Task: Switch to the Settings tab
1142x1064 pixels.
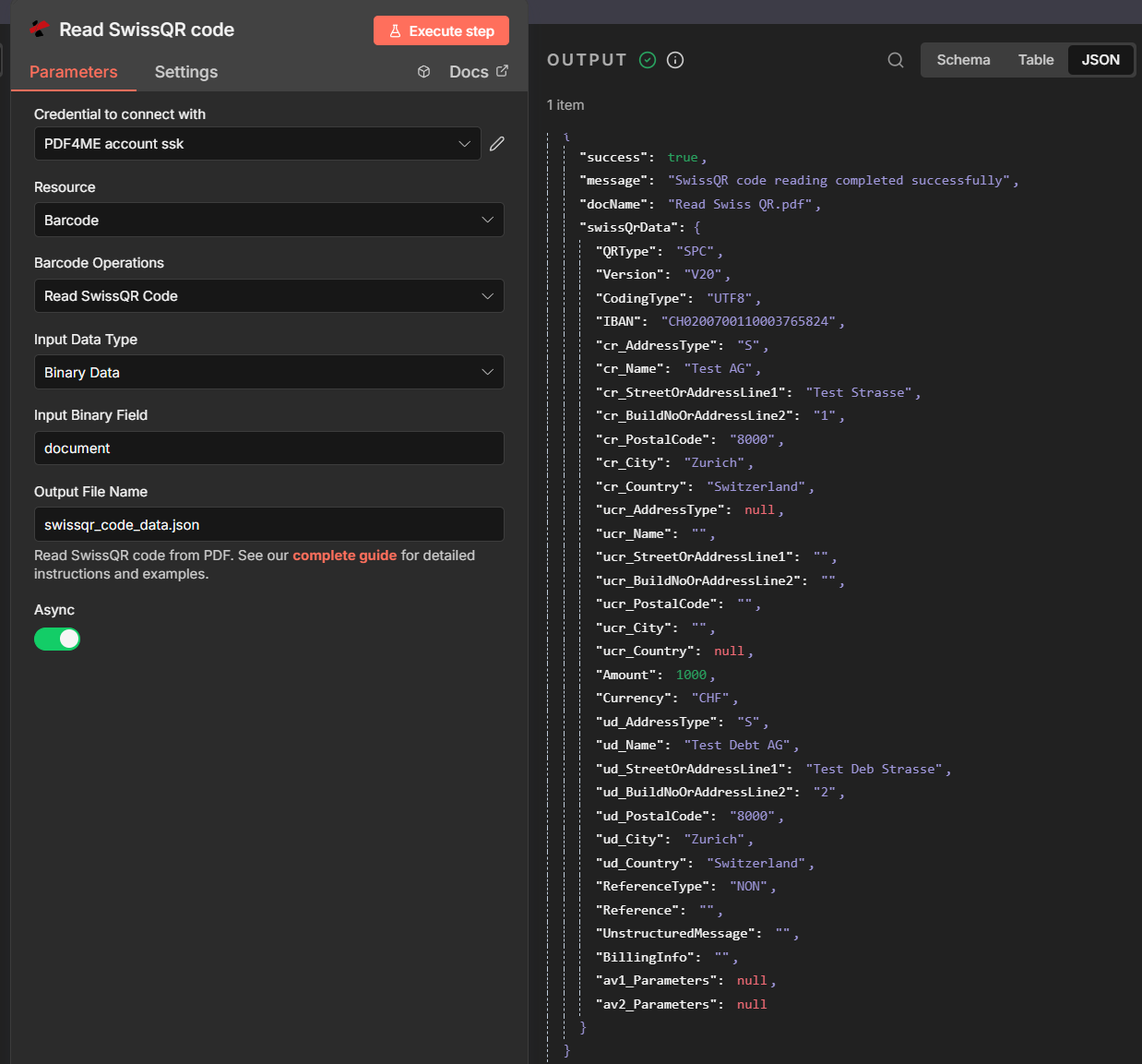Action: pos(185,72)
